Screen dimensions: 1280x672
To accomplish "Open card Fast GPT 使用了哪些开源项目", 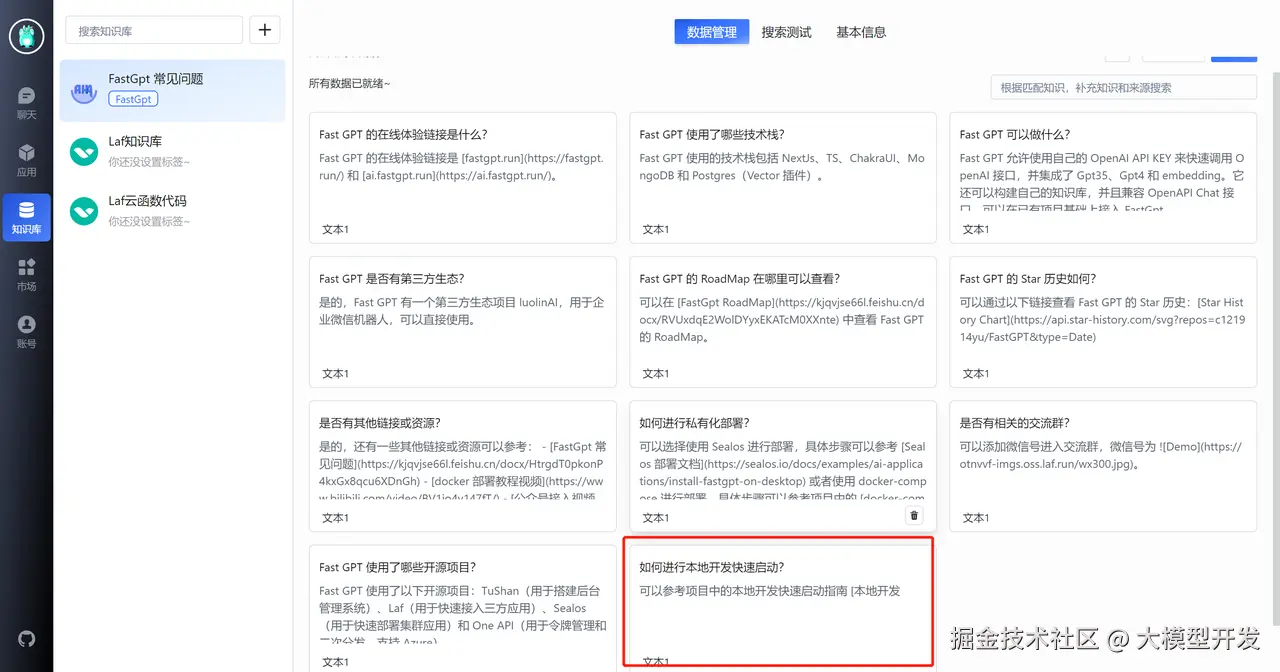I will coord(462,608).
